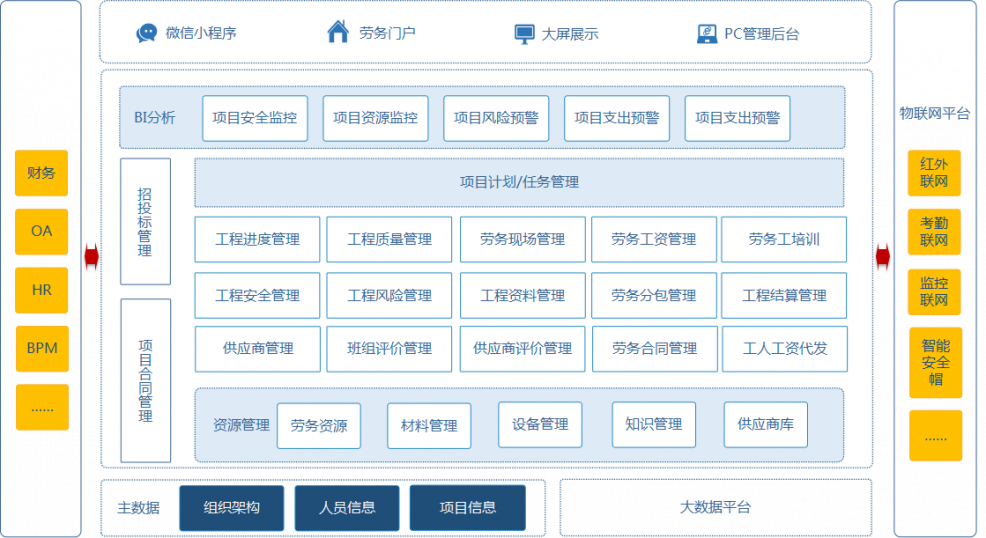Screen dimensions: 986x538
Task: Click the BPM yellow box
Action: [x=42, y=348]
